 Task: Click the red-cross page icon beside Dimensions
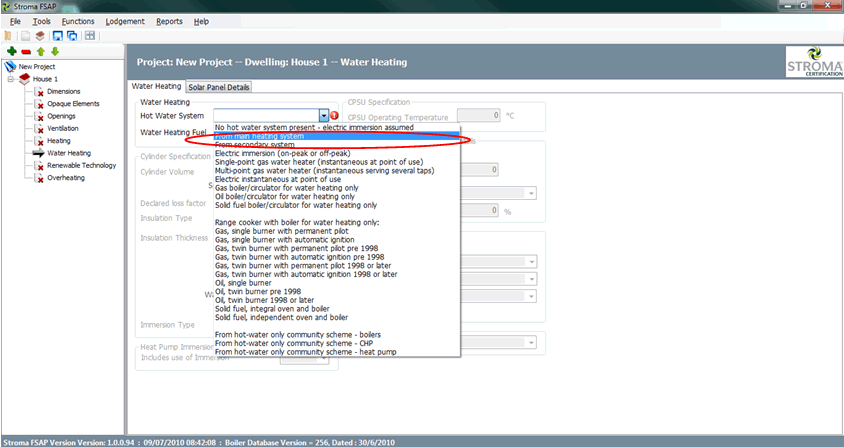coord(39,92)
